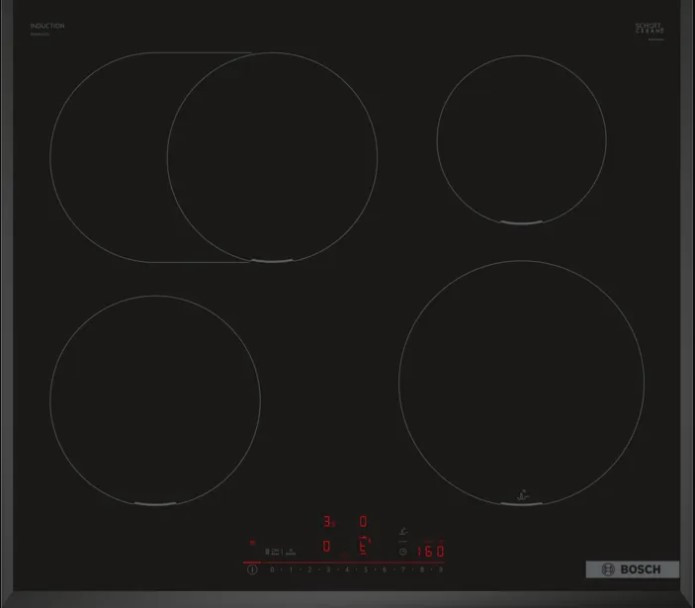
Task: Tap the timer clock icon
Action: point(403,551)
